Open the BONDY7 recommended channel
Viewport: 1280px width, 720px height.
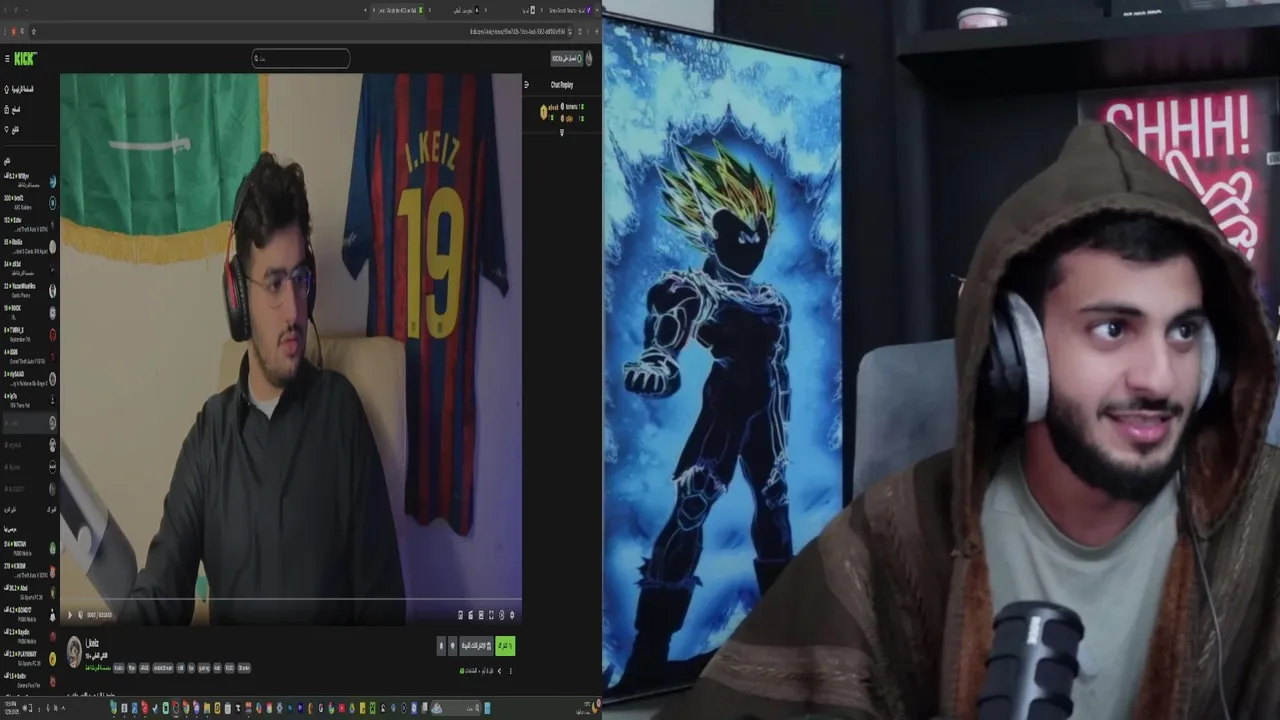[x=29, y=614]
